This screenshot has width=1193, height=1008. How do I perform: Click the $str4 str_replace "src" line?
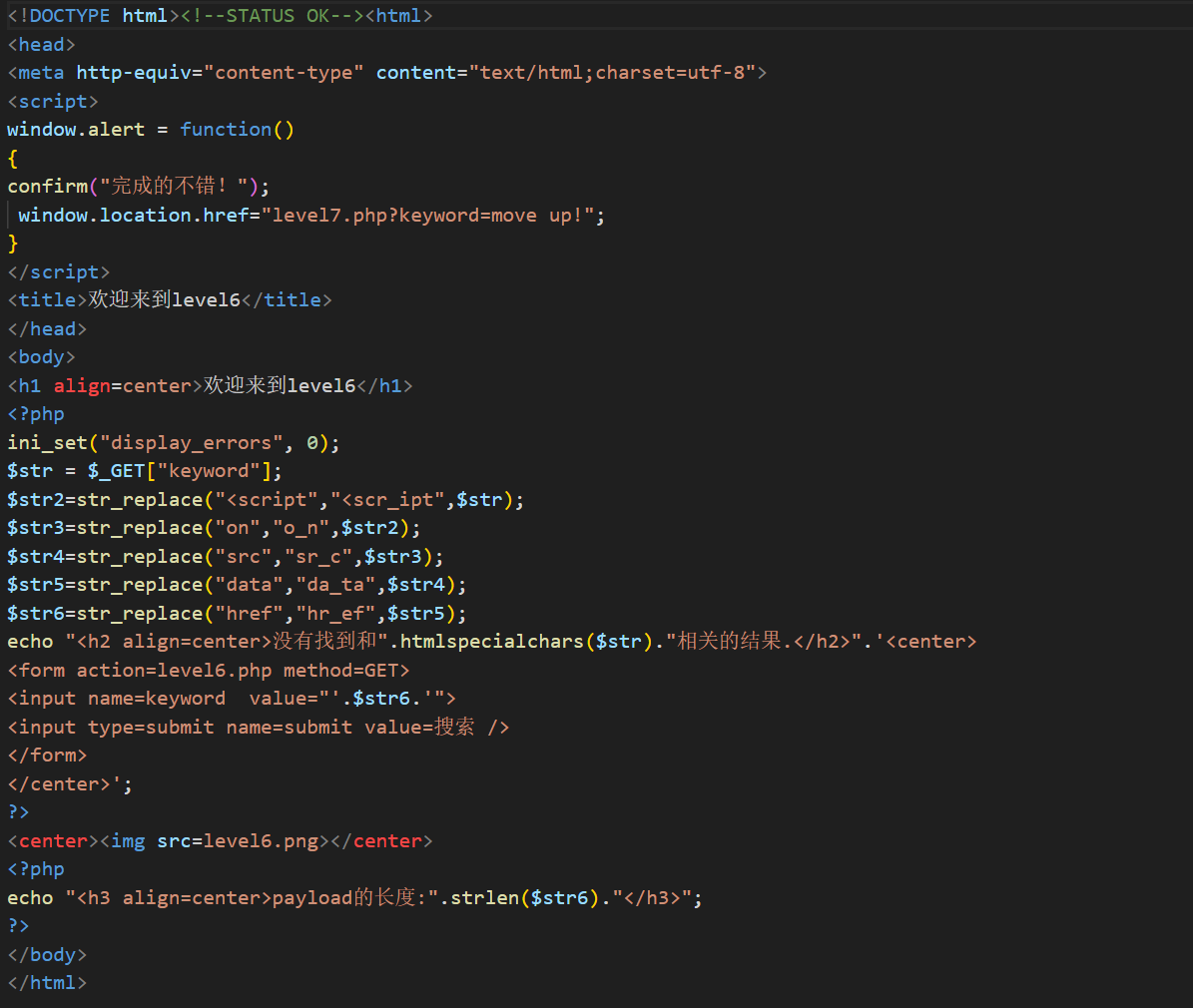tap(226, 557)
